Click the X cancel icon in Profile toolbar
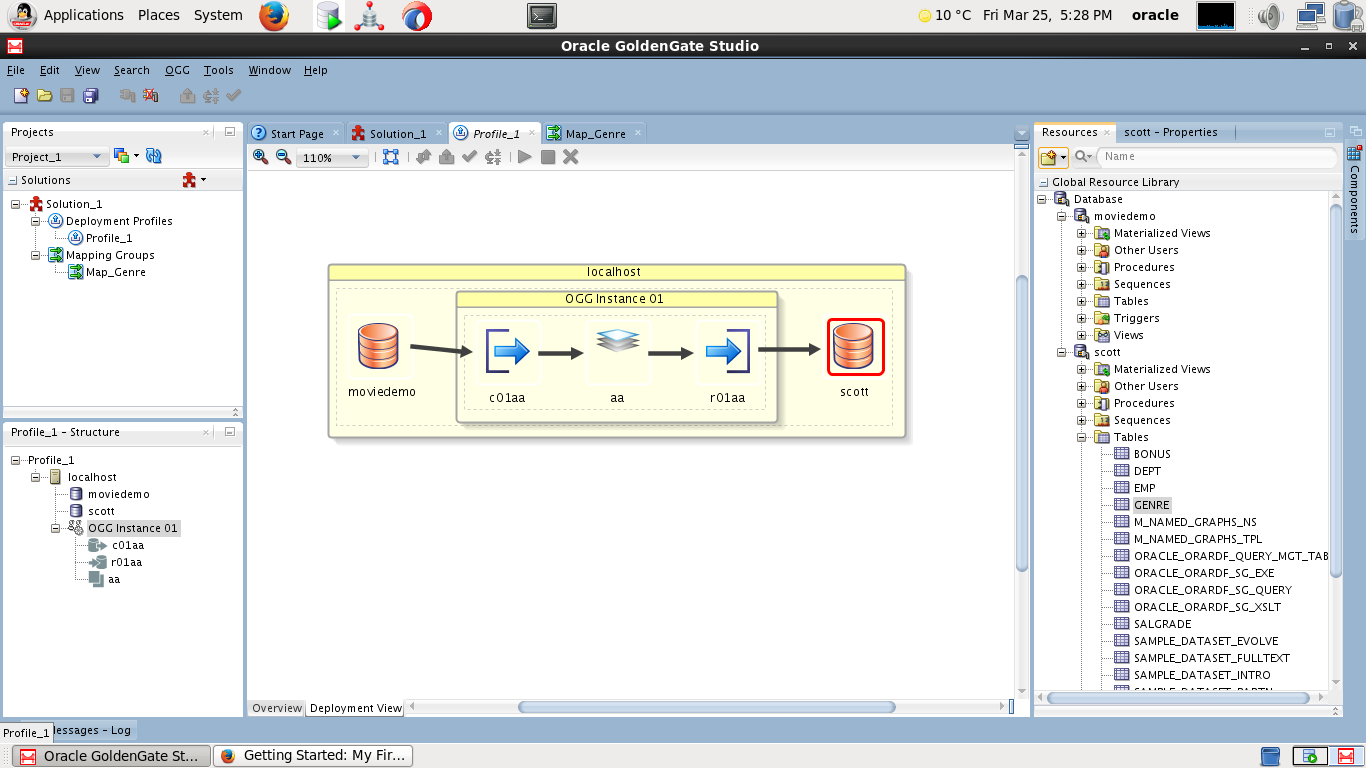 point(571,157)
